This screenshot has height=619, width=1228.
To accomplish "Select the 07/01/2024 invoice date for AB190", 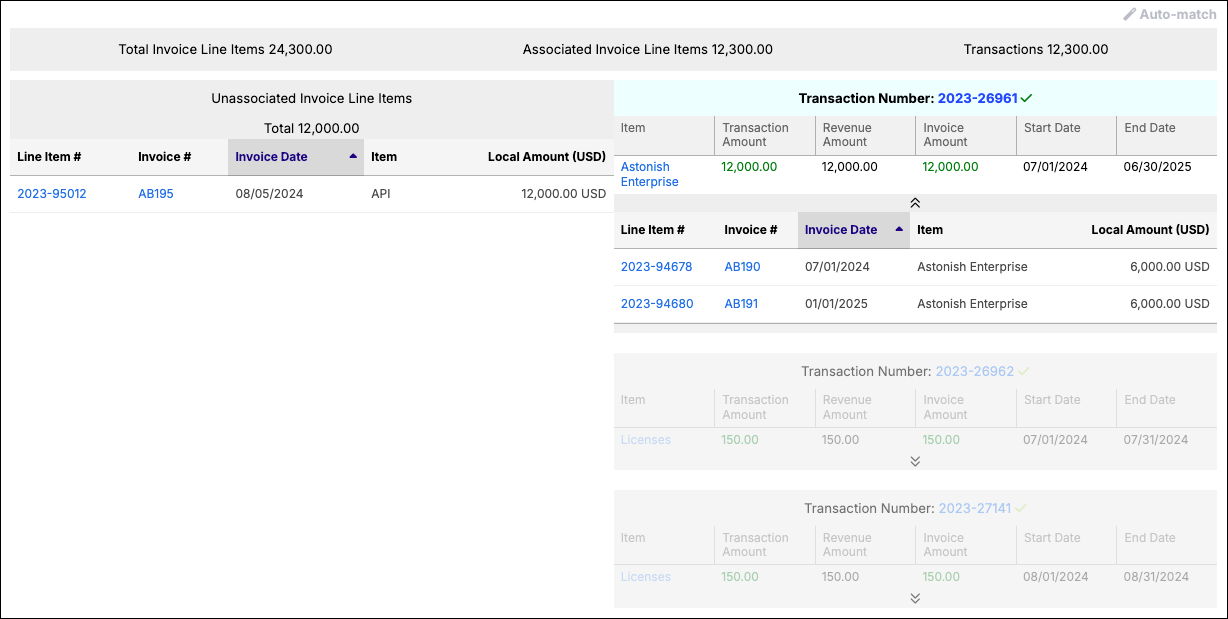I will point(837,267).
